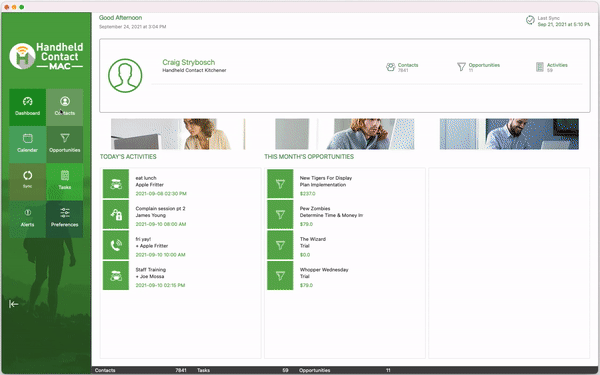Image resolution: width=600 pixels, height=375 pixels.
Task: Select The Wizard opportunity title
Action: [313, 239]
